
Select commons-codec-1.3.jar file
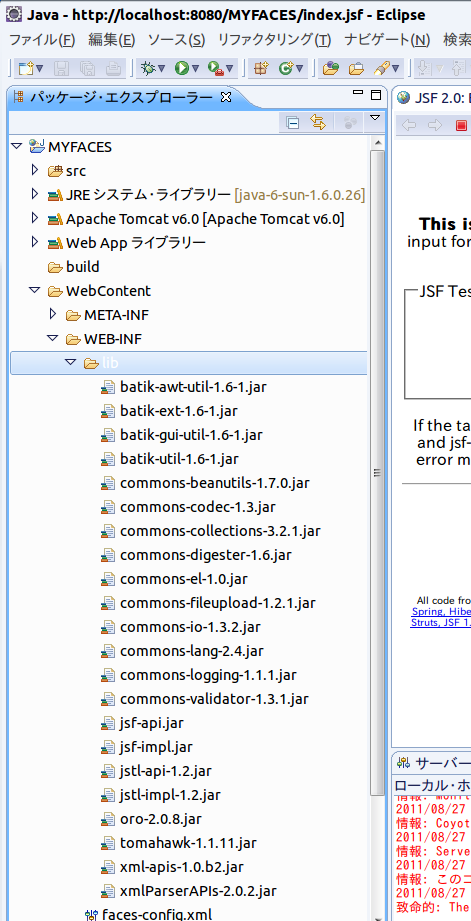tap(197, 507)
